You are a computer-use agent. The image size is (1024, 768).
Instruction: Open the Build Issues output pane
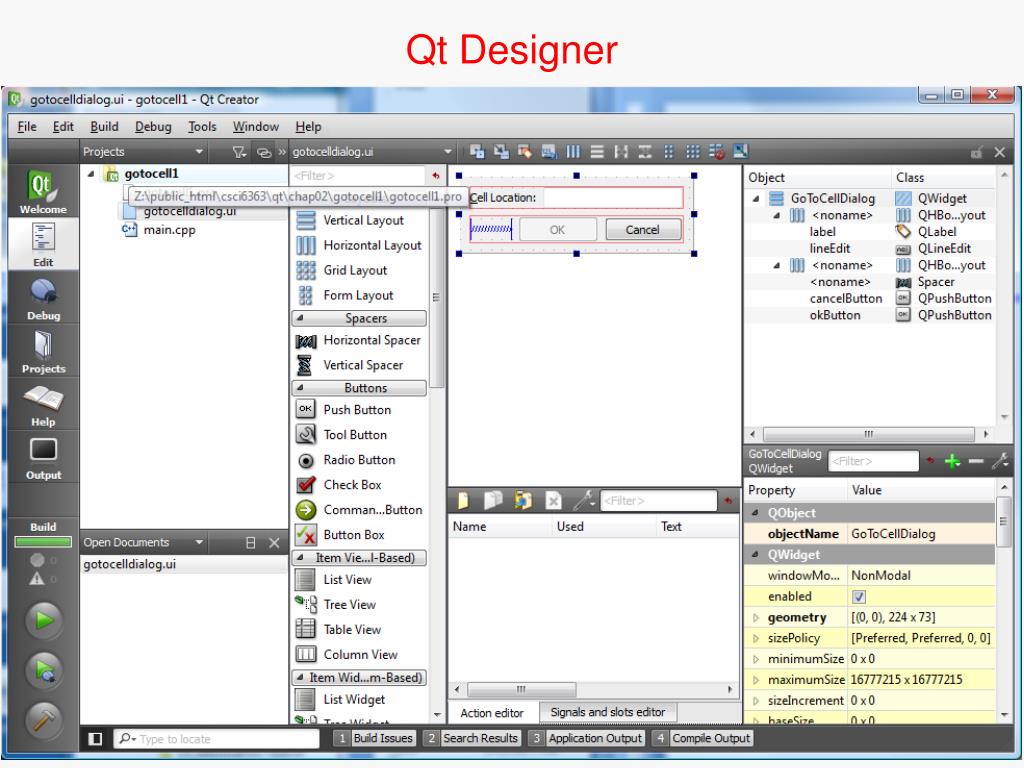click(375, 738)
